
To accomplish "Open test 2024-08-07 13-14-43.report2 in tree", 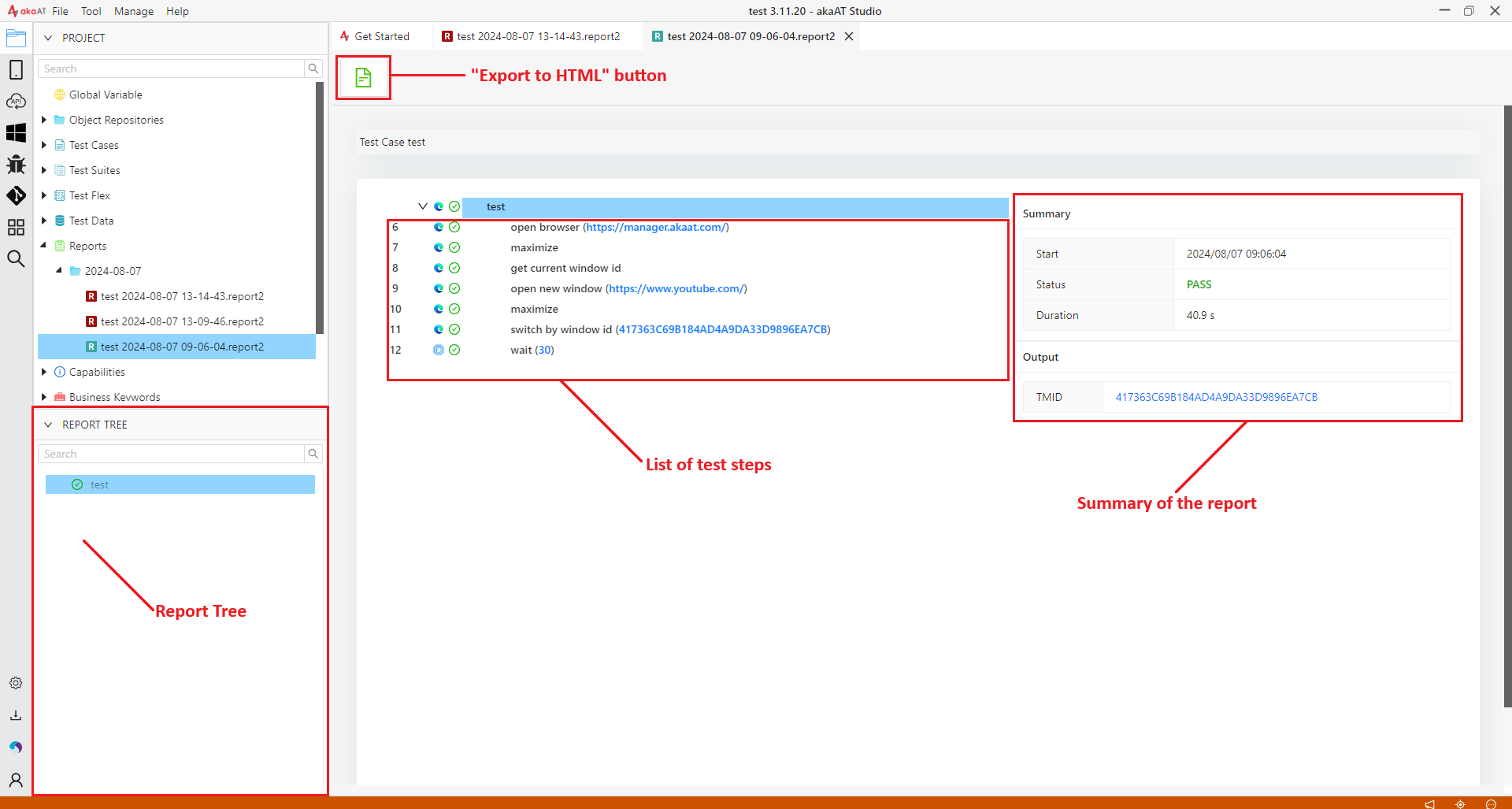I will [x=182, y=296].
